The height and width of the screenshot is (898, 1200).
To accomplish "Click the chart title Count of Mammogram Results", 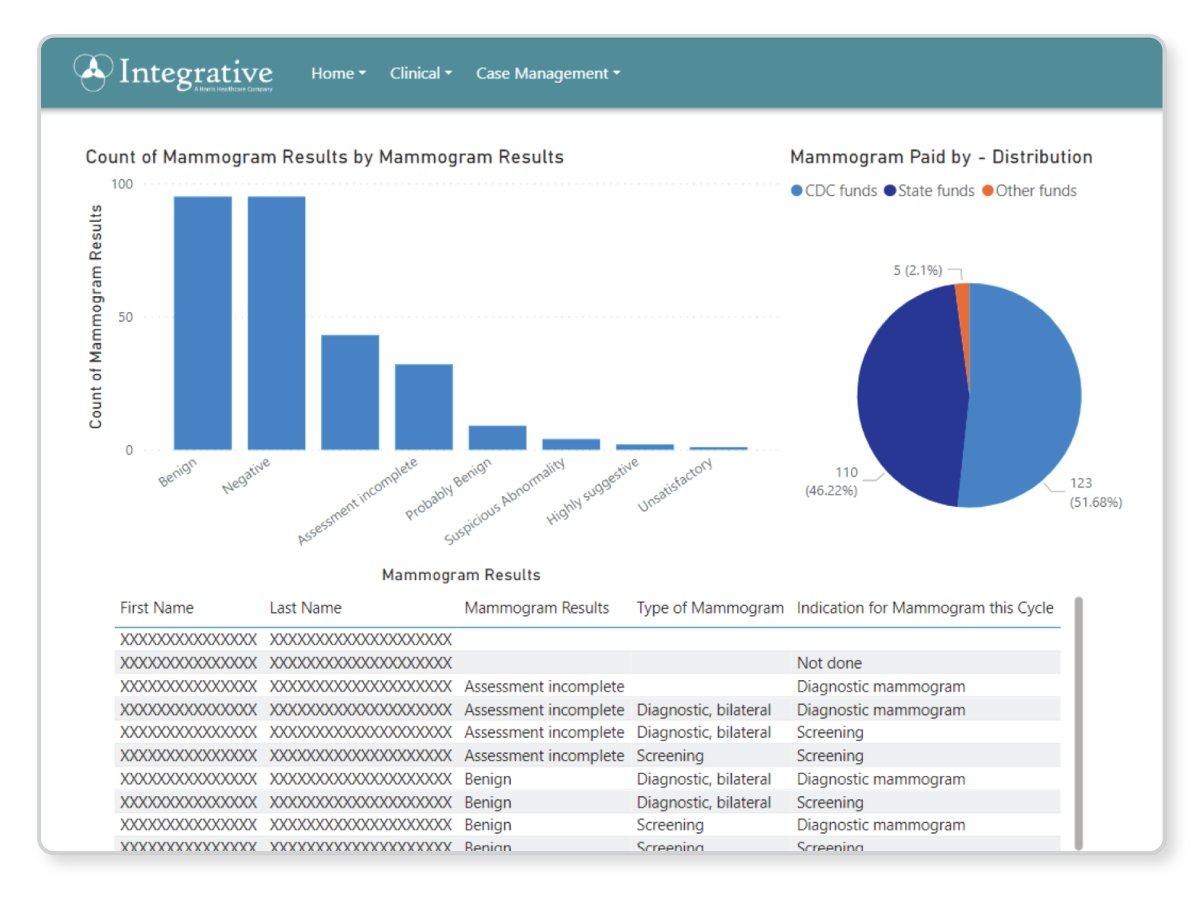I will click(x=325, y=157).
